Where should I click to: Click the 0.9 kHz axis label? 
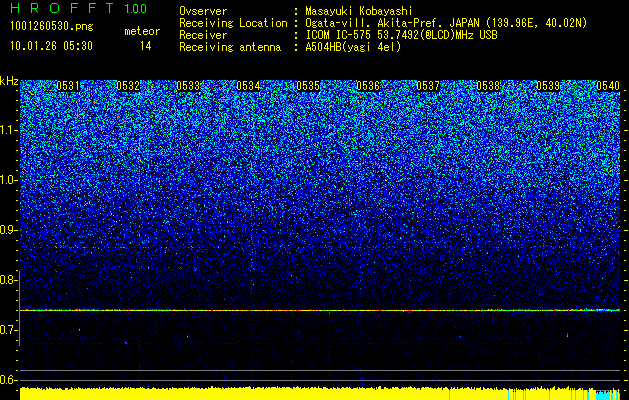pos(9,230)
